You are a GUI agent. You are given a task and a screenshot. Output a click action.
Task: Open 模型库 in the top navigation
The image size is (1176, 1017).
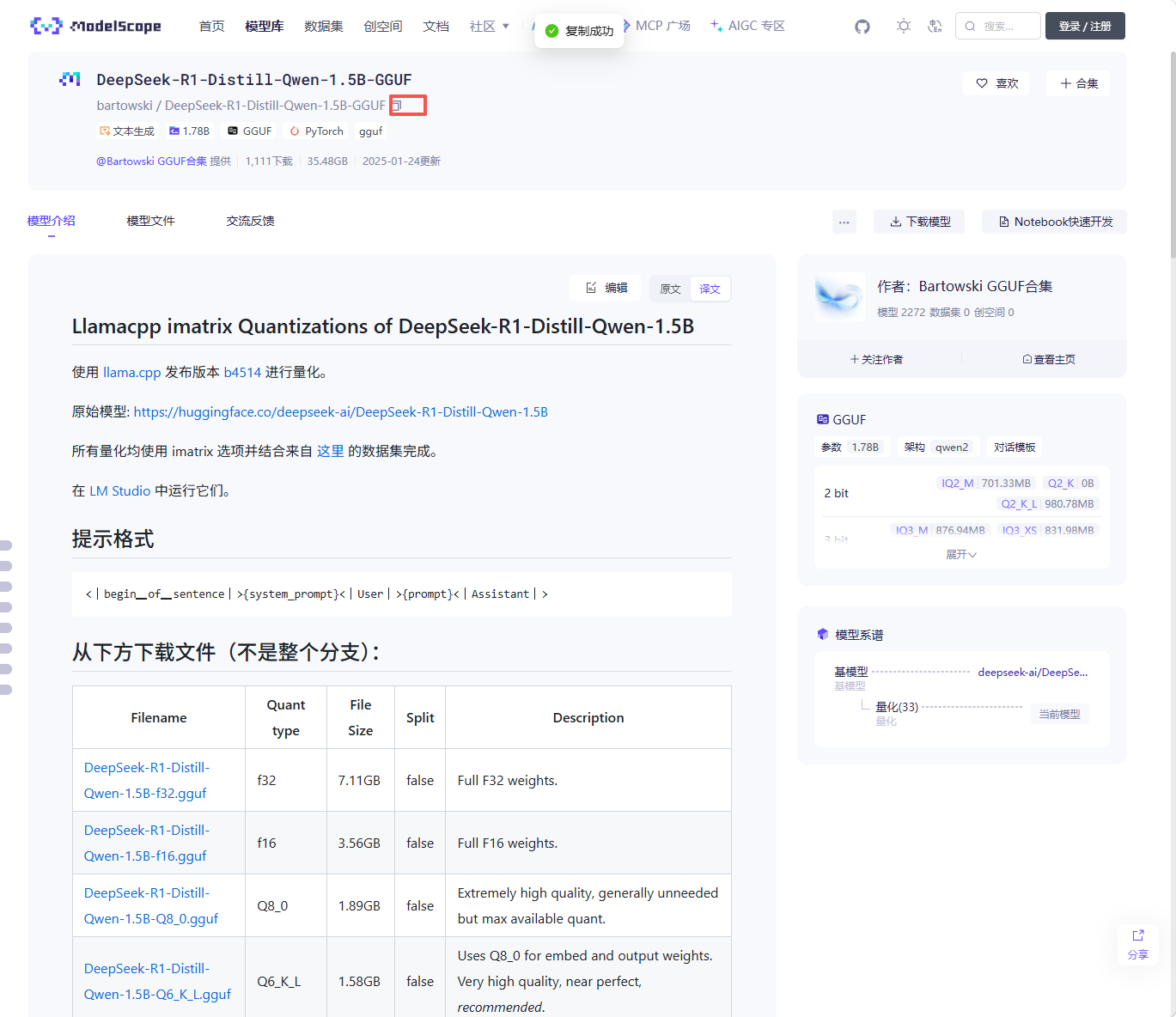click(x=265, y=27)
